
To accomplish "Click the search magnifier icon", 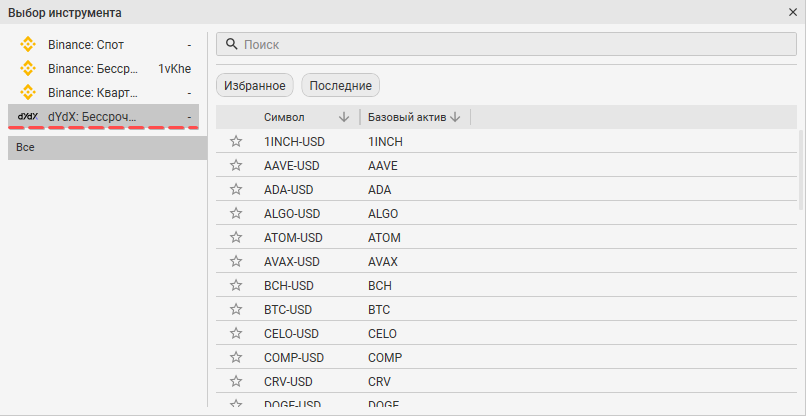I will 232,44.
